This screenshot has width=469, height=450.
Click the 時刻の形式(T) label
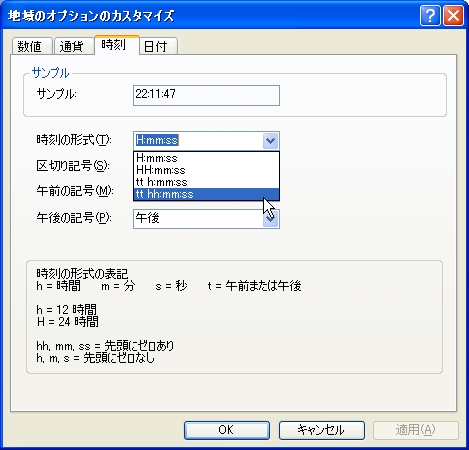74,140
